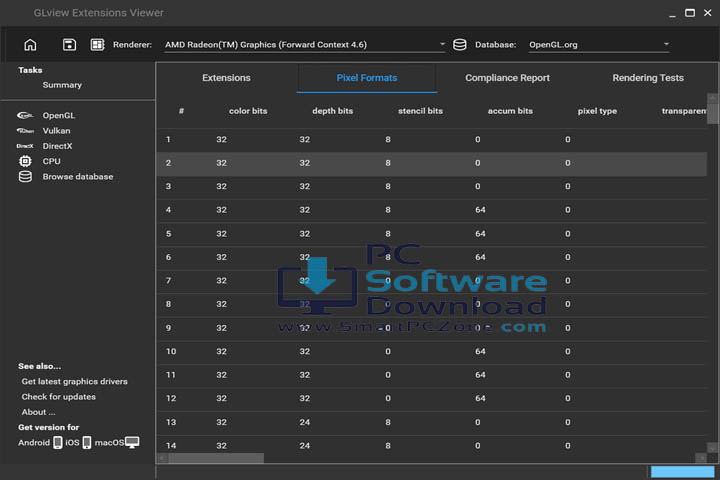This screenshot has height=480, width=720.
Task: Click the accum bits column header
Action: click(510, 111)
